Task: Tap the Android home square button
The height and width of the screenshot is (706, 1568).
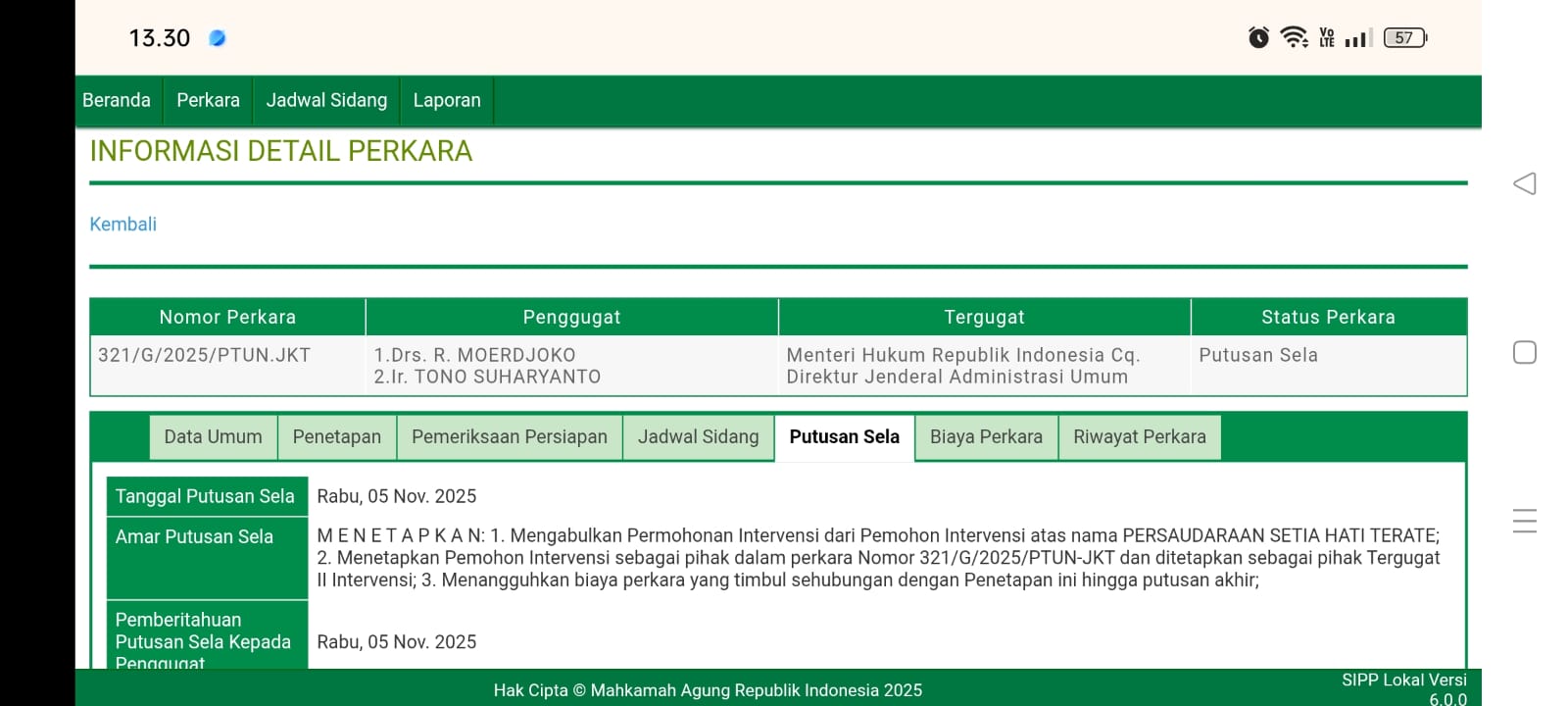Action: point(1524,352)
